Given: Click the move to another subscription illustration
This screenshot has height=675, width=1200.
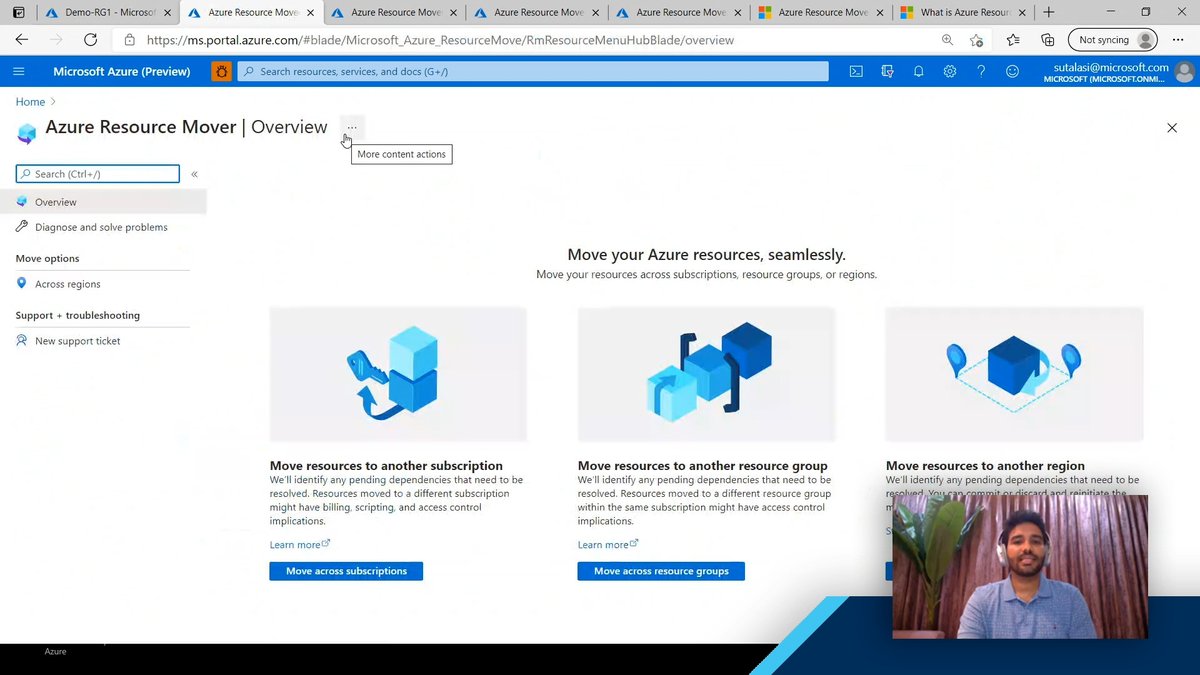Looking at the screenshot, I should [398, 374].
